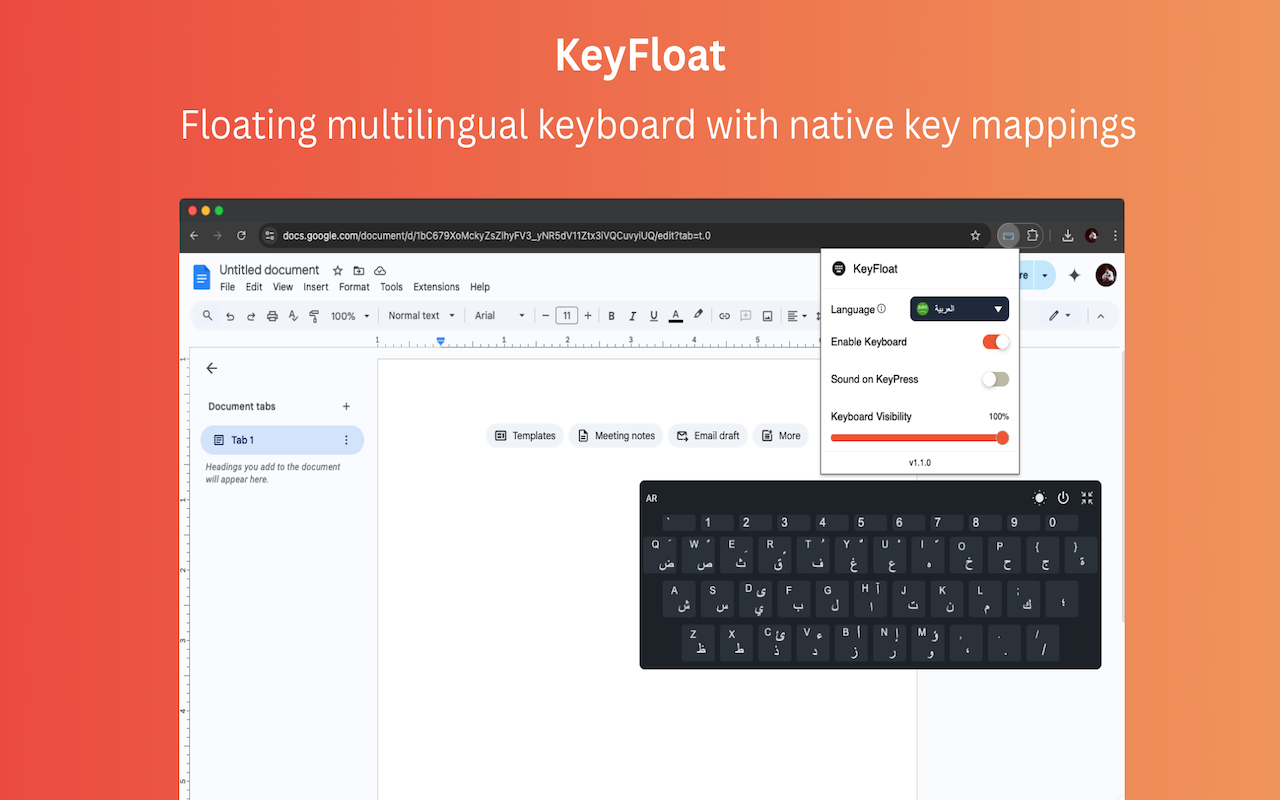This screenshot has width=1280, height=800.
Task: Open the Help menu
Action: (480, 287)
